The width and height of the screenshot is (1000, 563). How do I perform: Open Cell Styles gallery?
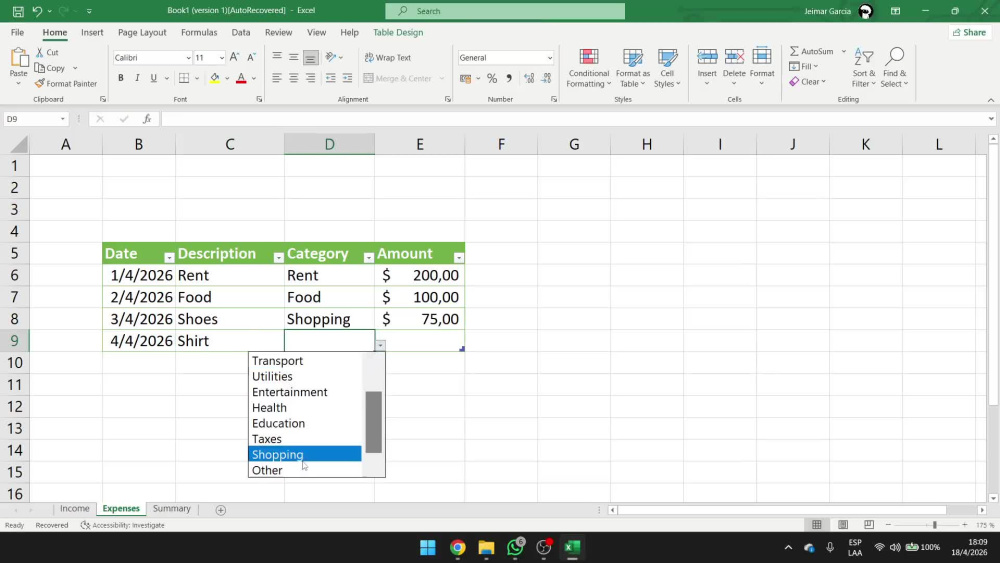click(x=667, y=68)
